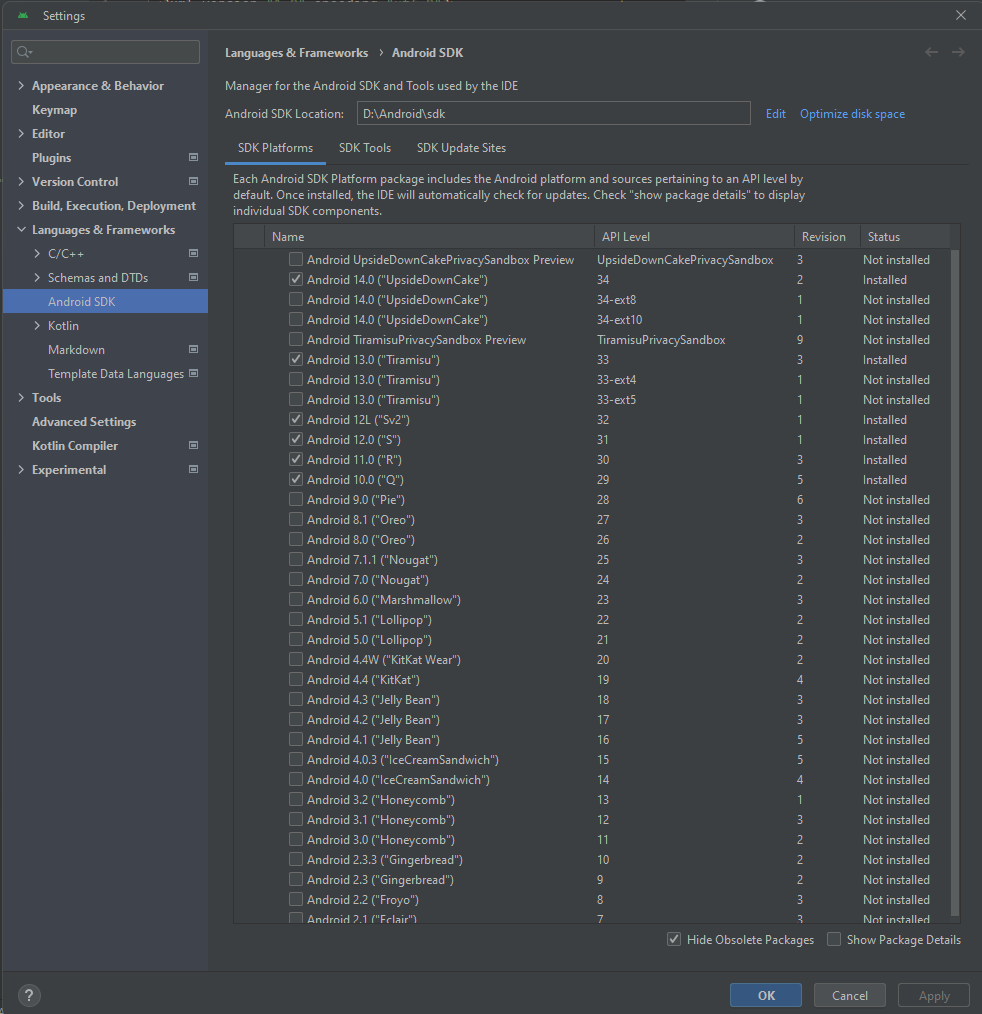Expand the Kotlin tree node
Viewport: 982px width, 1014px height.
[x=37, y=325]
